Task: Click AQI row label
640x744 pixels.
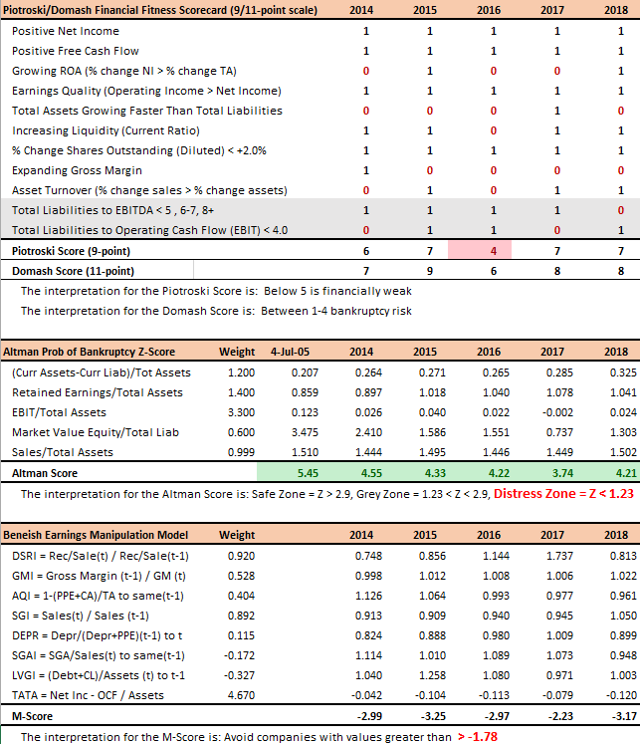Action: click(98, 595)
